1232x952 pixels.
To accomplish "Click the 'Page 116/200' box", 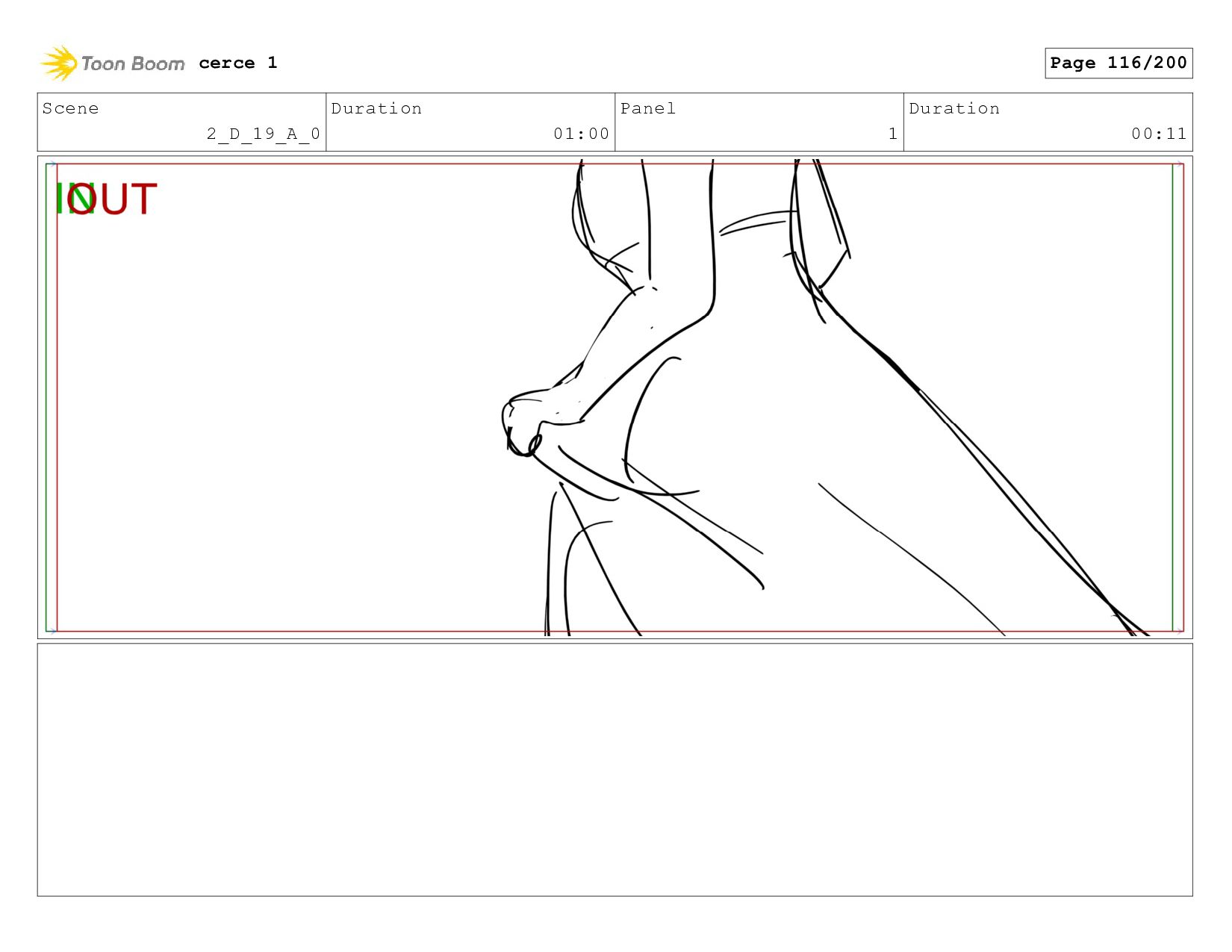I will 1119,63.
